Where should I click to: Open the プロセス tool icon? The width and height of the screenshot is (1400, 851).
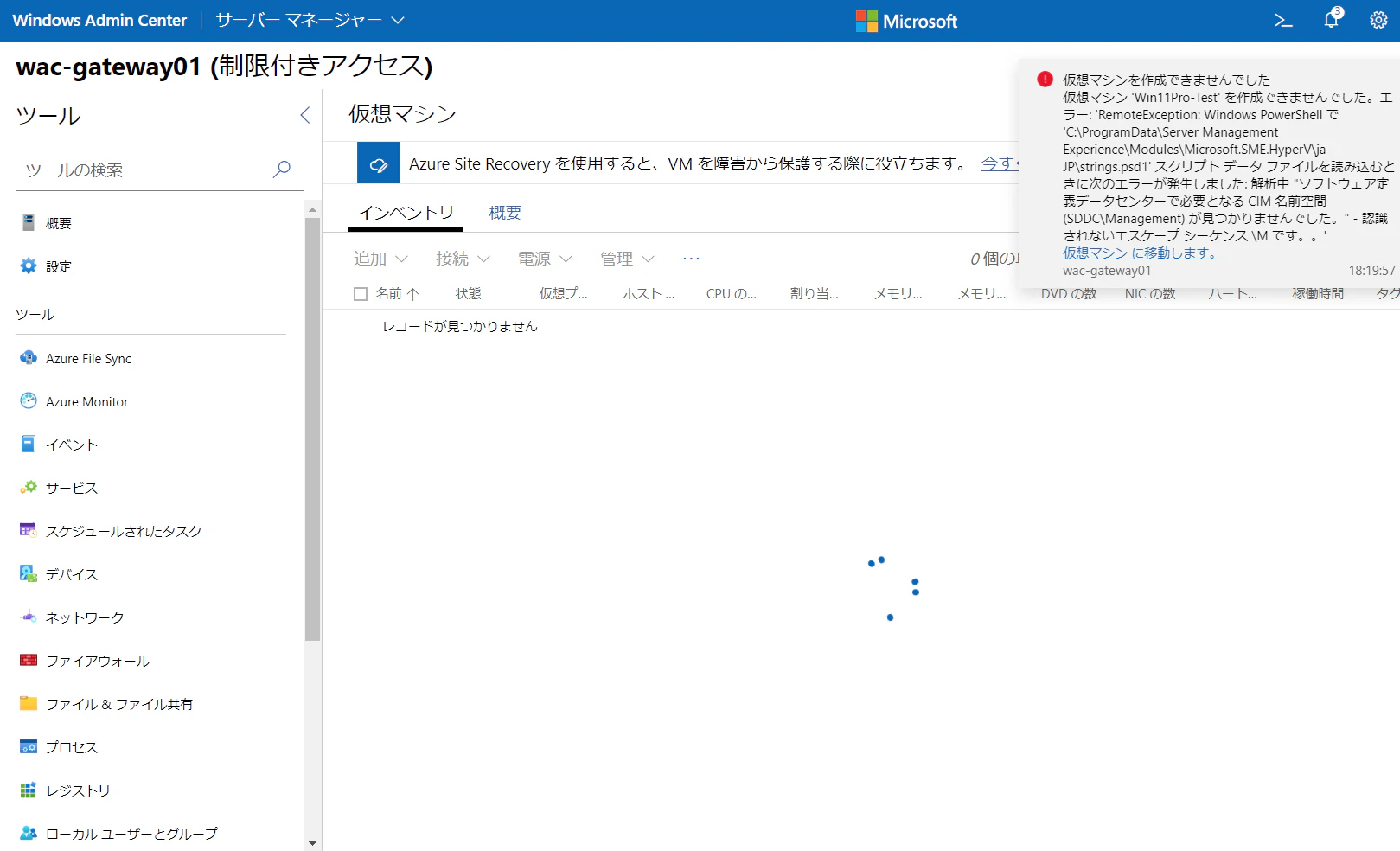tap(29, 746)
